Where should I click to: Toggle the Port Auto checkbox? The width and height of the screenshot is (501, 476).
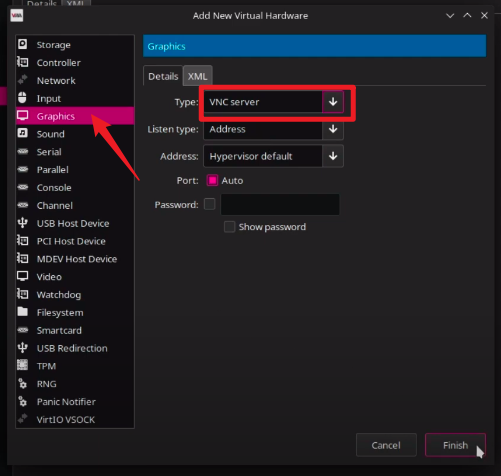point(212,180)
